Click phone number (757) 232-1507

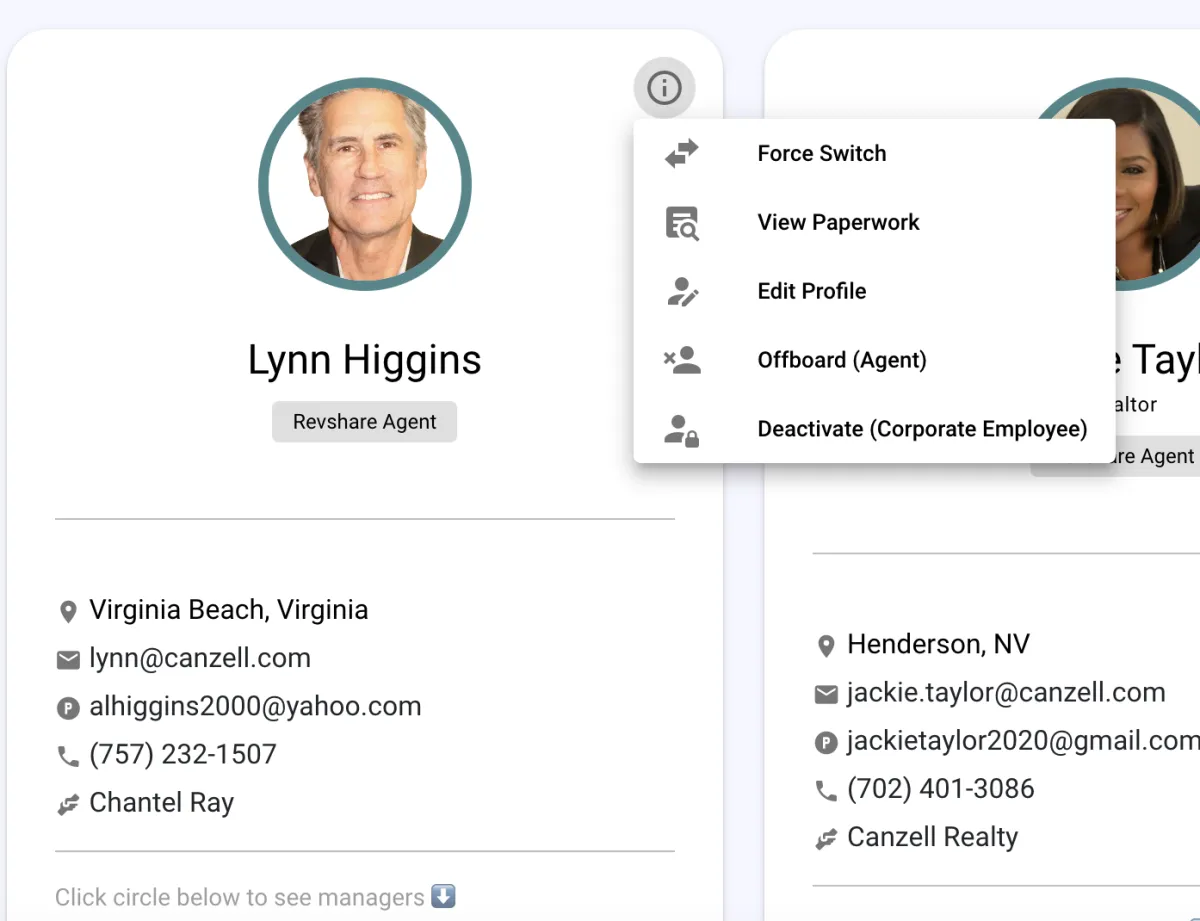183,754
